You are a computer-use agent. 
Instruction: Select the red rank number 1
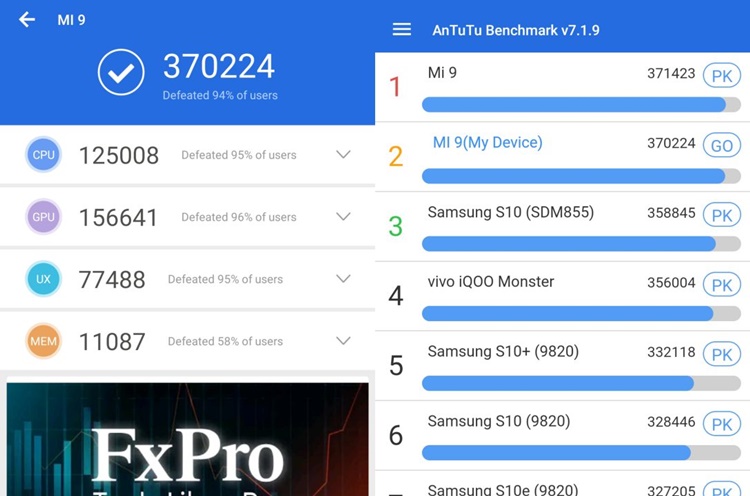click(x=395, y=87)
